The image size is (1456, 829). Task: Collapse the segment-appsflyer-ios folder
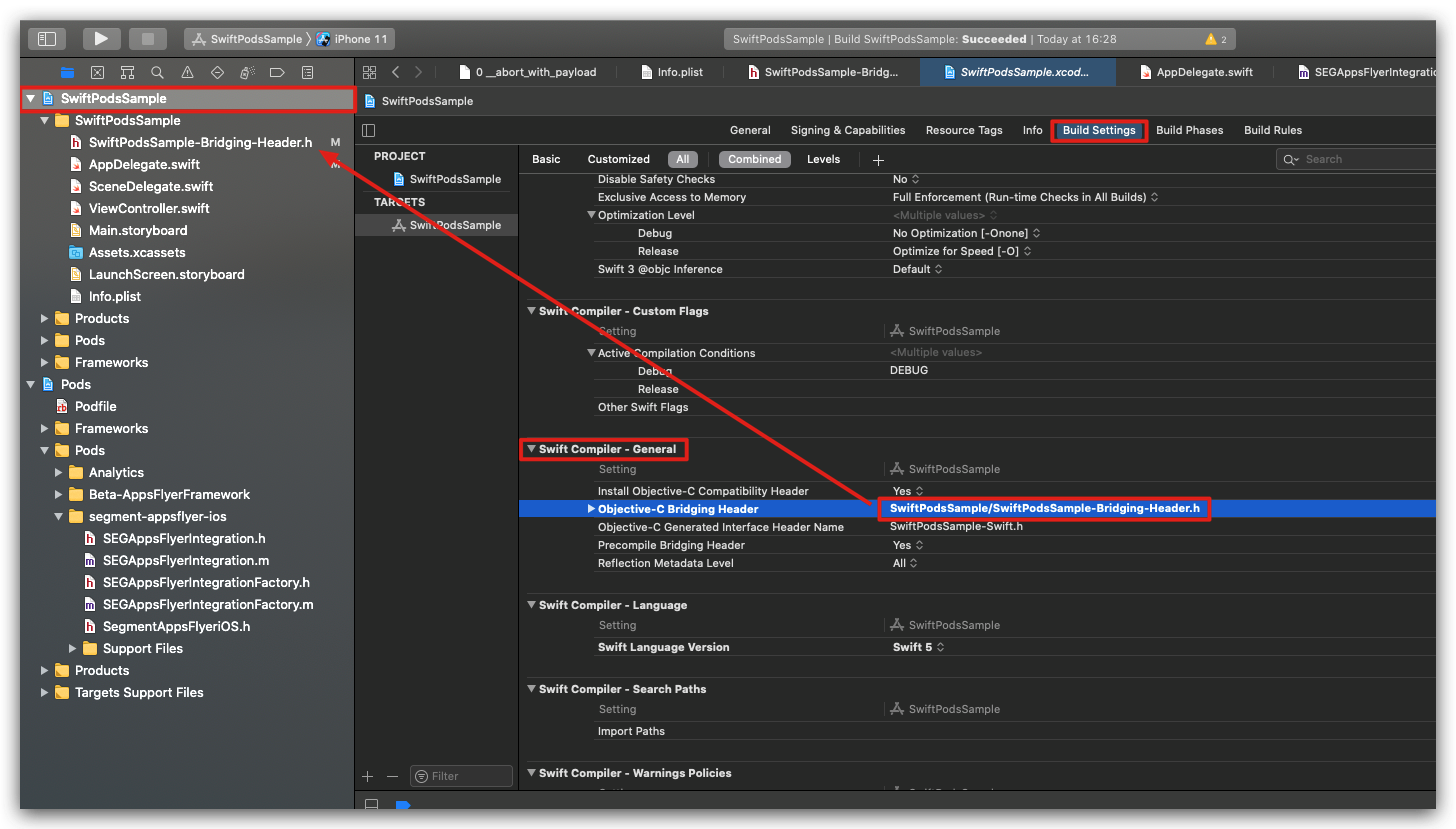pos(59,516)
